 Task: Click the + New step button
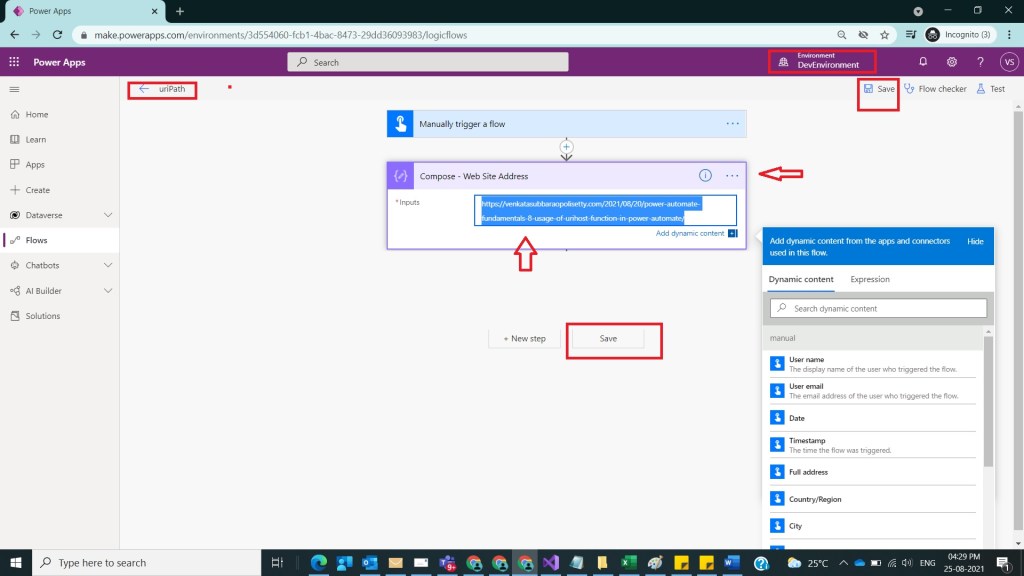(x=525, y=338)
